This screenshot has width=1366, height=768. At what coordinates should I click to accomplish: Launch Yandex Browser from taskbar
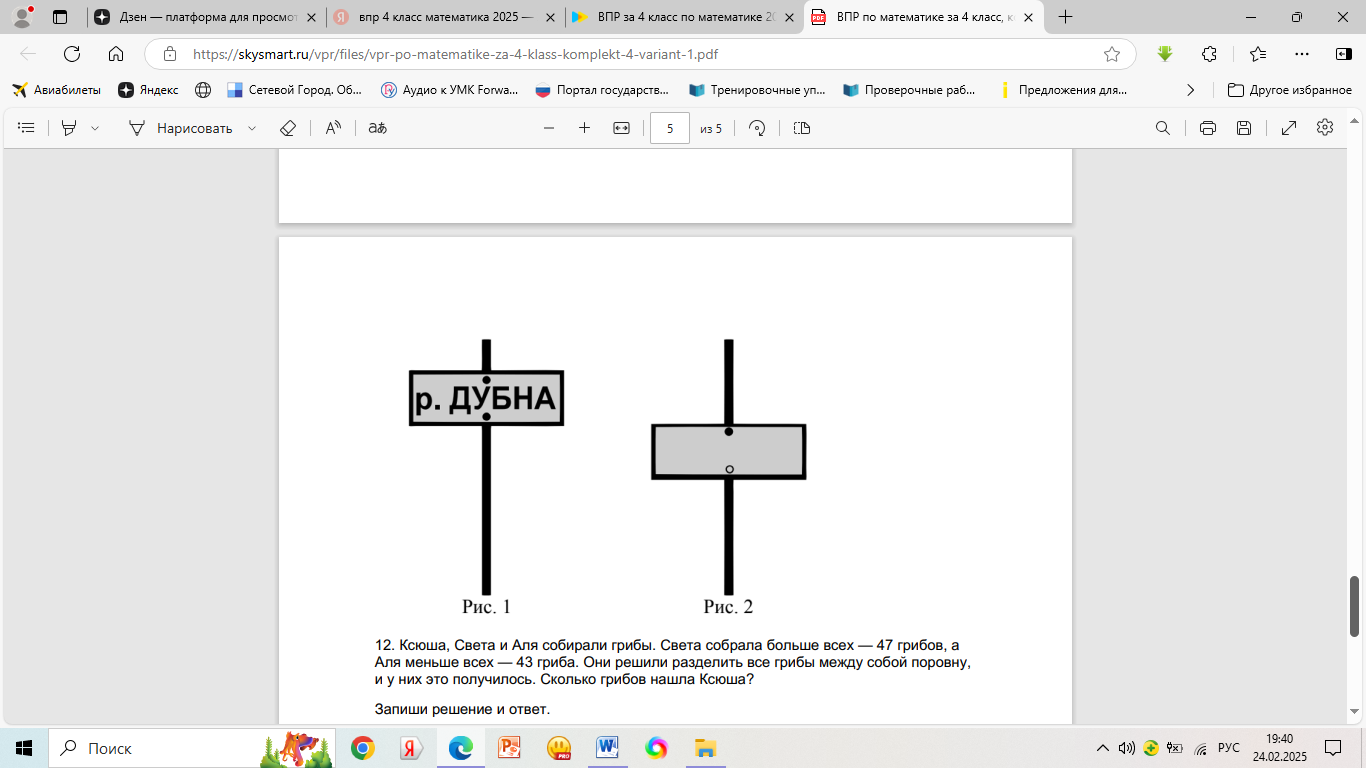click(x=411, y=748)
